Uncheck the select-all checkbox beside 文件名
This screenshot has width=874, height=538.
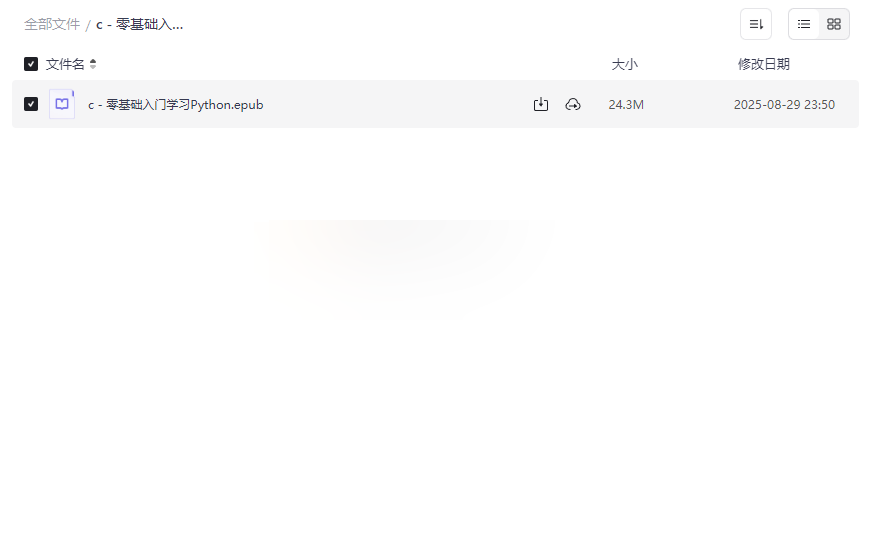pos(31,64)
